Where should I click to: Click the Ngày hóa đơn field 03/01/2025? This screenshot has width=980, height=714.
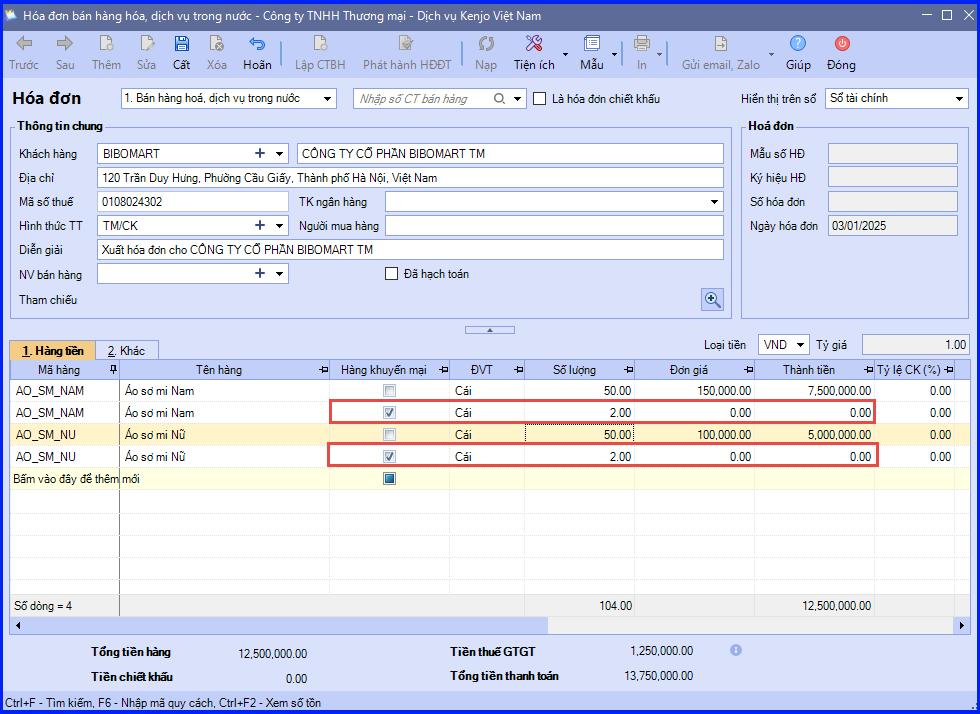click(892, 226)
